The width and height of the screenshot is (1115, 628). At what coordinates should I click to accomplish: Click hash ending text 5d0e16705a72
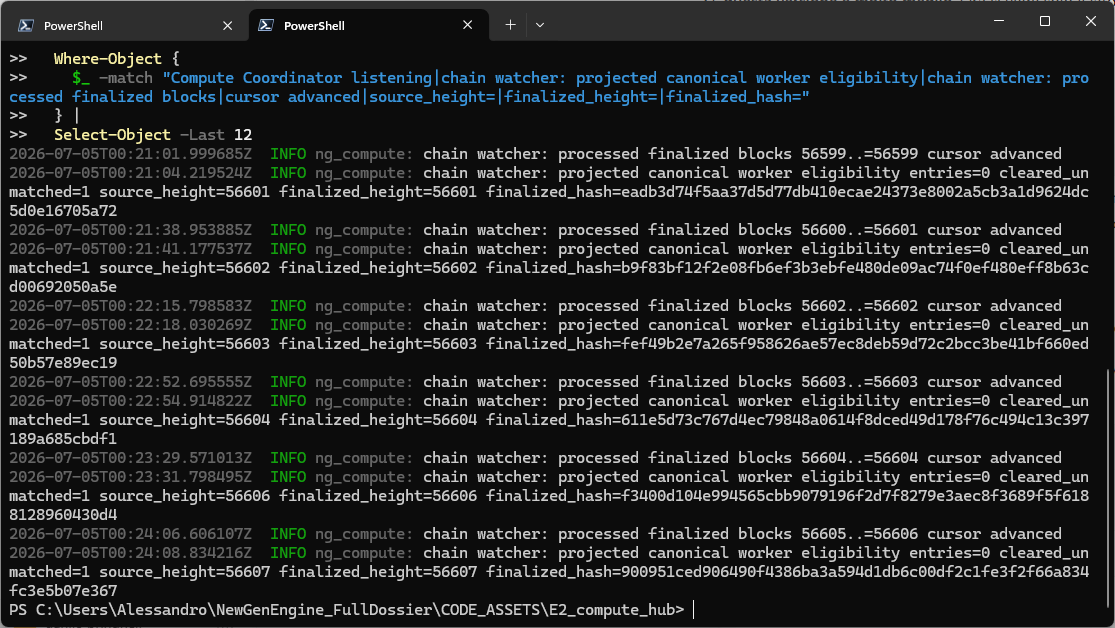[63, 211]
